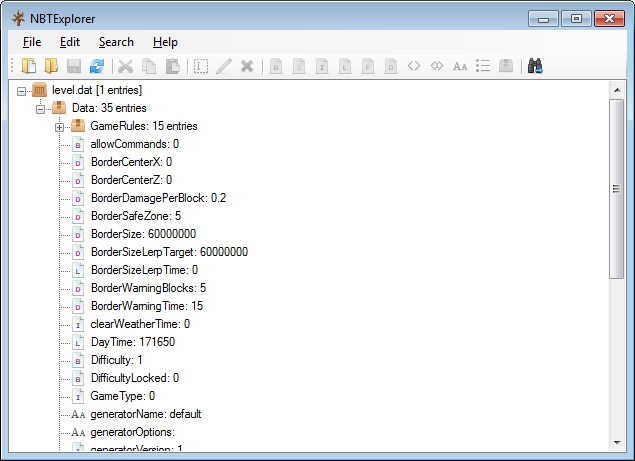Select the allowCommands: 0 tag

[x=134, y=144]
